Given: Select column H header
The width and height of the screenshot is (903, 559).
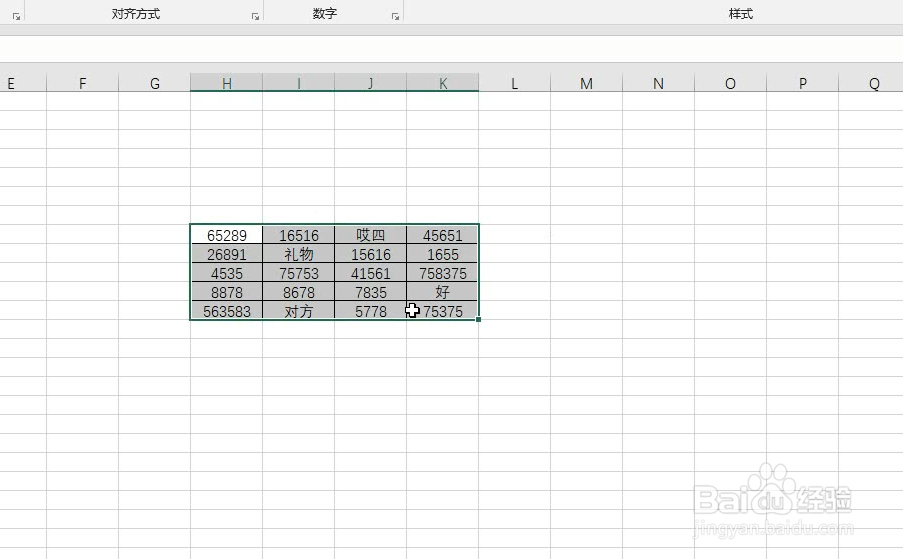Looking at the screenshot, I should coord(226,83).
